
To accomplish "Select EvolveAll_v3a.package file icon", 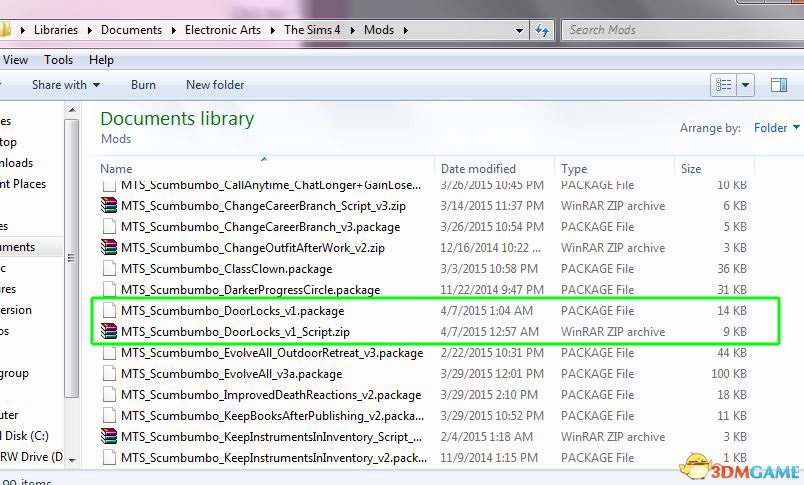I will 109,374.
